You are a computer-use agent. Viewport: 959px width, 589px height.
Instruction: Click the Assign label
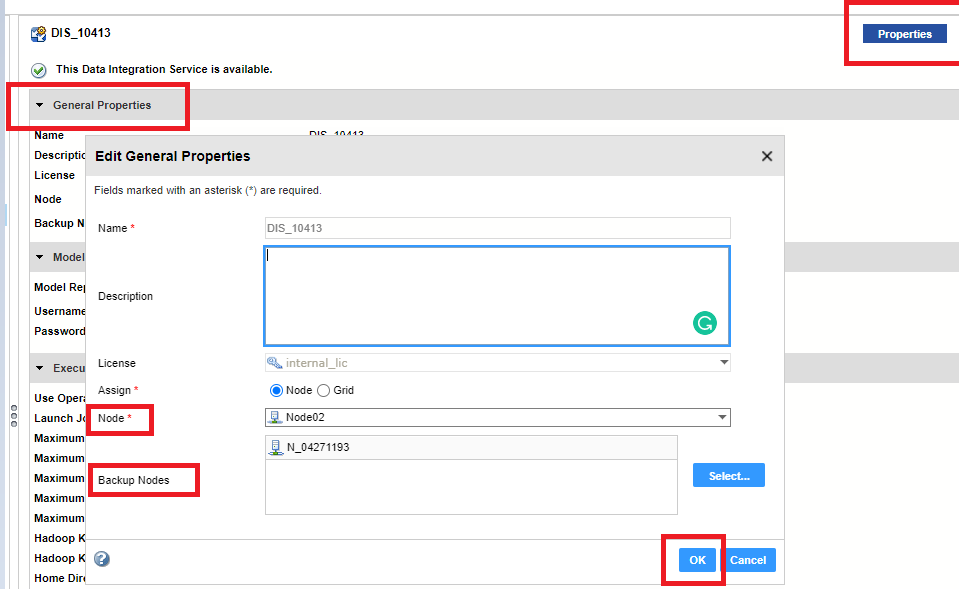coord(118,390)
